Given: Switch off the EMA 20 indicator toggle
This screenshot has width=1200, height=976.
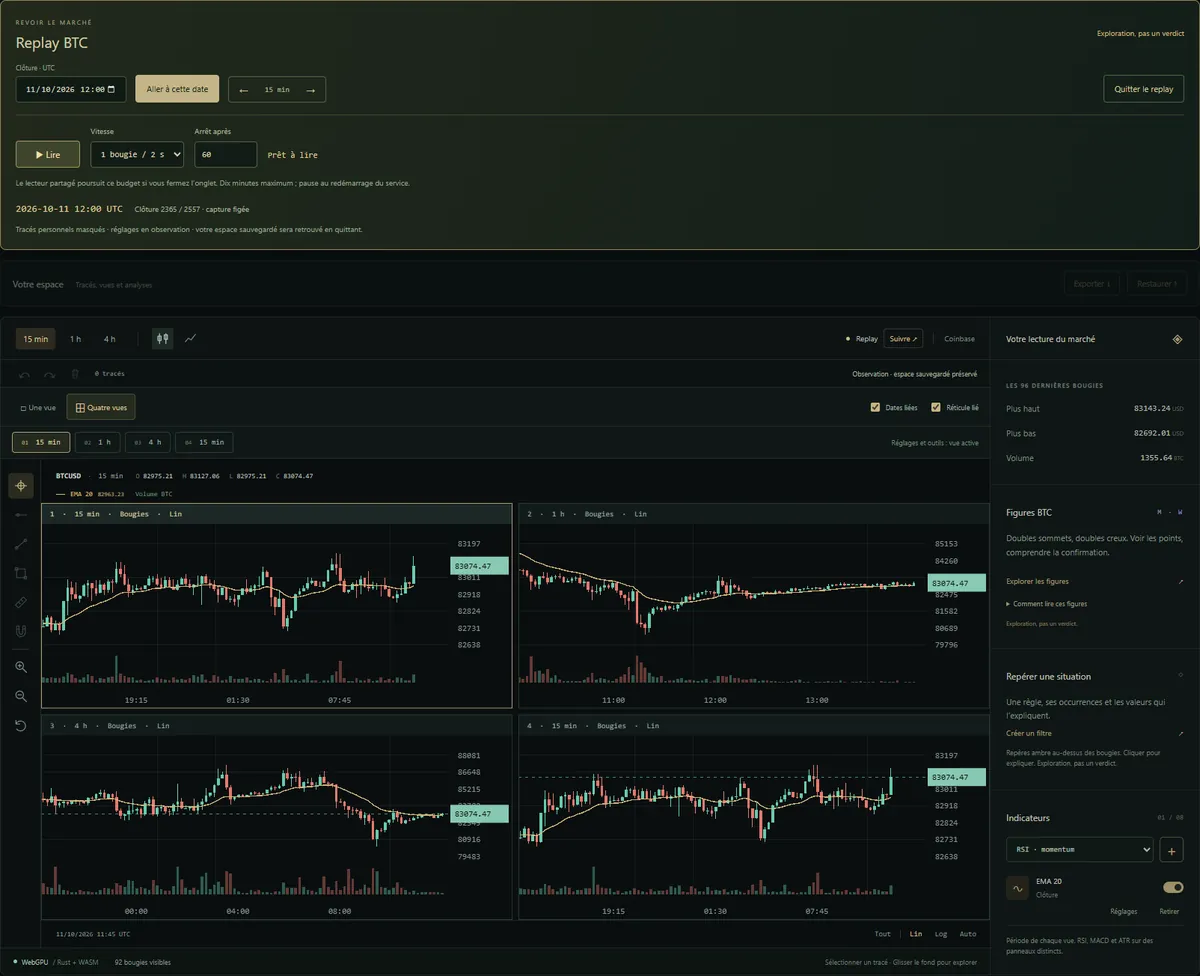Looking at the screenshot, I should pos(1173,887).
